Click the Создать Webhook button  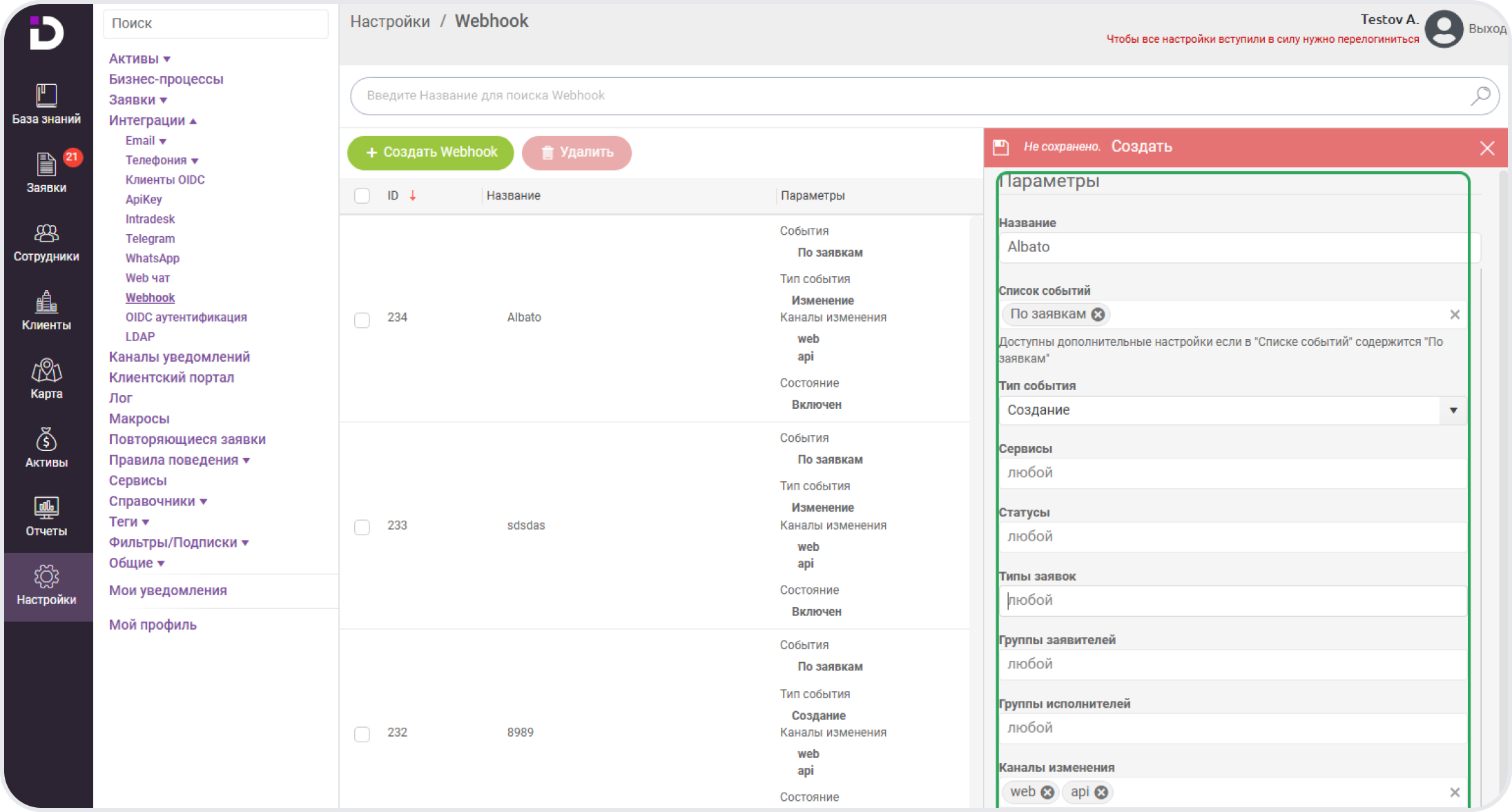tap(431, 153)
